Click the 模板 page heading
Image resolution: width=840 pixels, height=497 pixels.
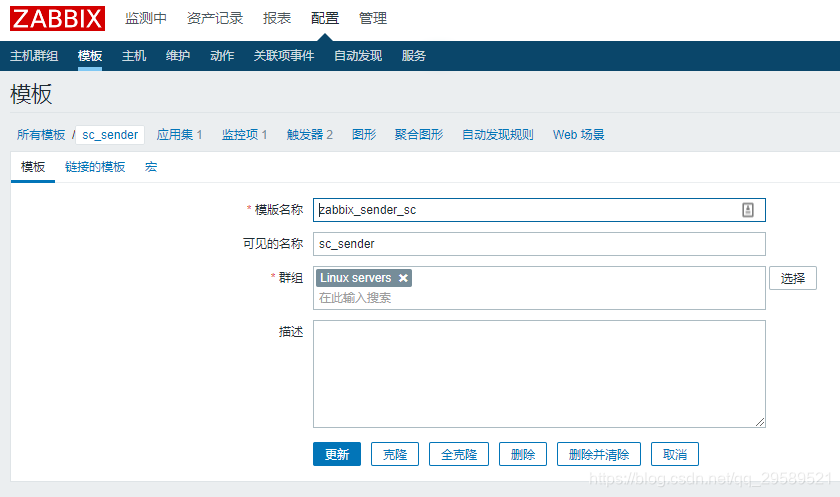(x=31, y=94)
